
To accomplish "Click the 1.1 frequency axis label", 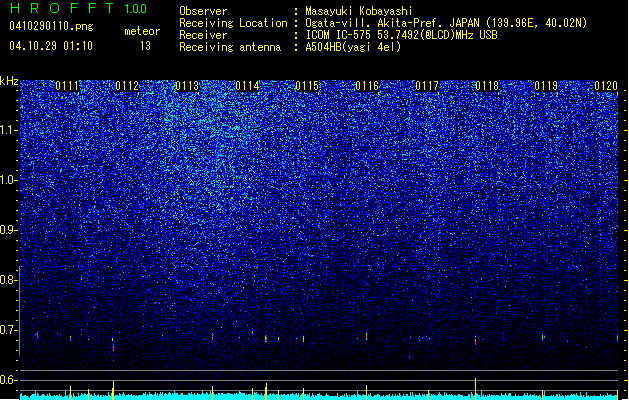I will tap(8, 130).
